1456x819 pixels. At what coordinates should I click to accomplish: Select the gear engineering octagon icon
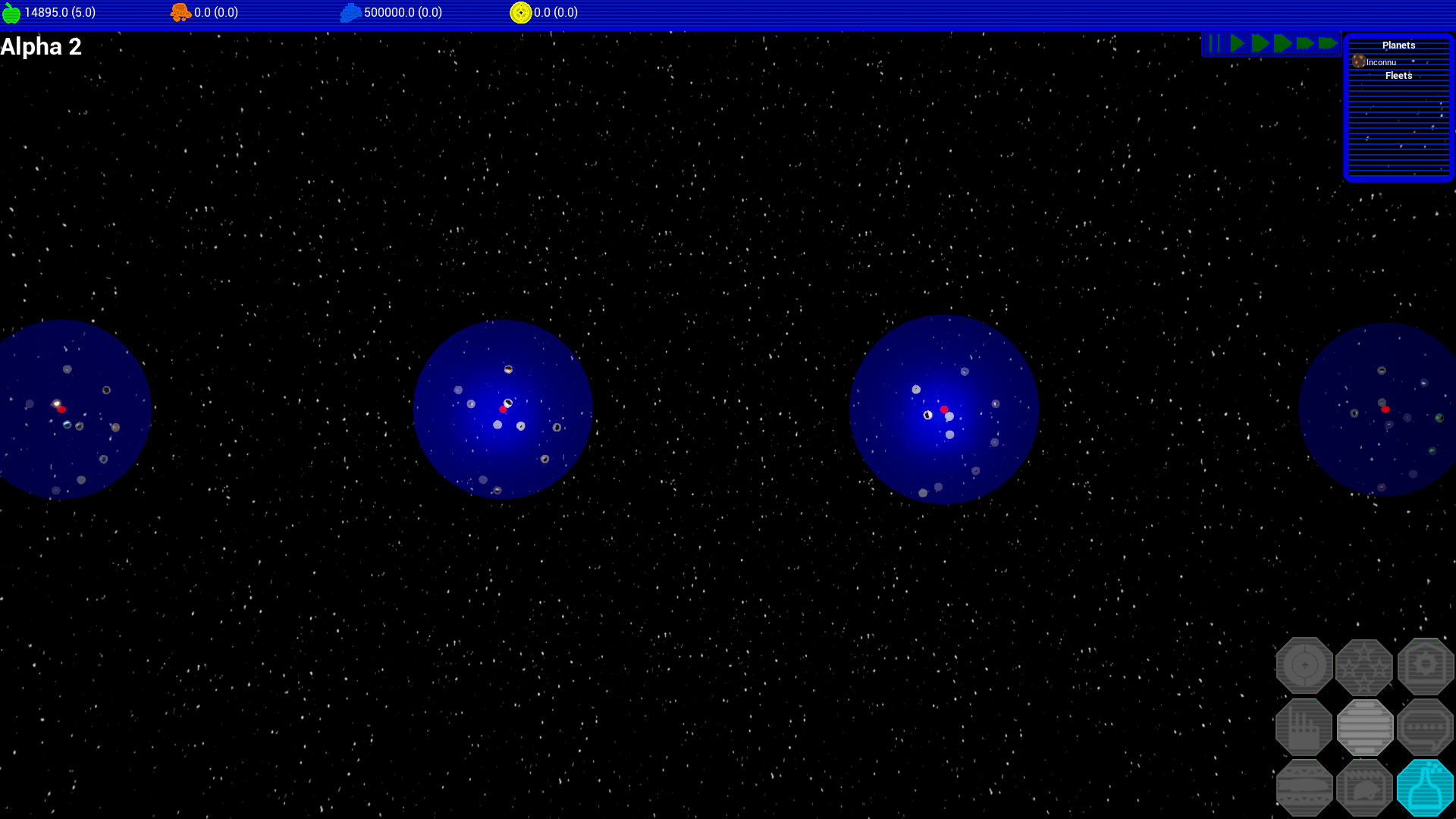(x=1425, y=666)
